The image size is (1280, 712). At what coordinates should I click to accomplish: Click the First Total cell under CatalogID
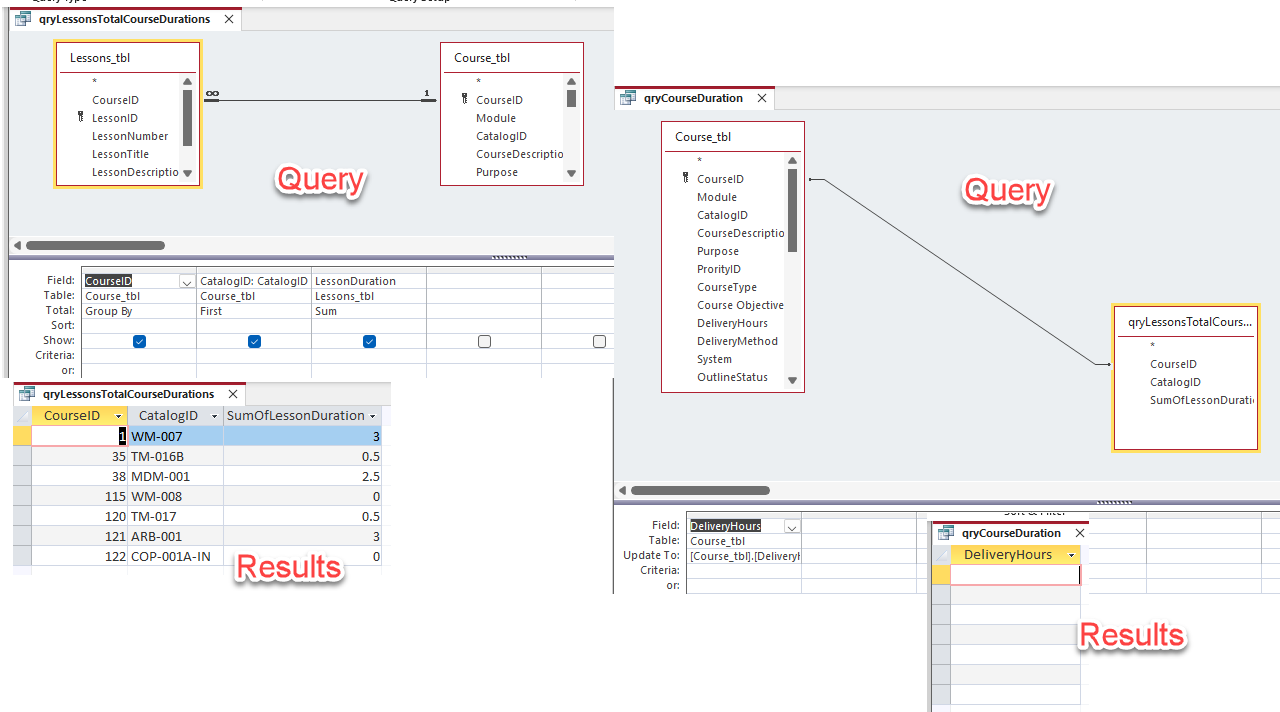pos(254,311)
